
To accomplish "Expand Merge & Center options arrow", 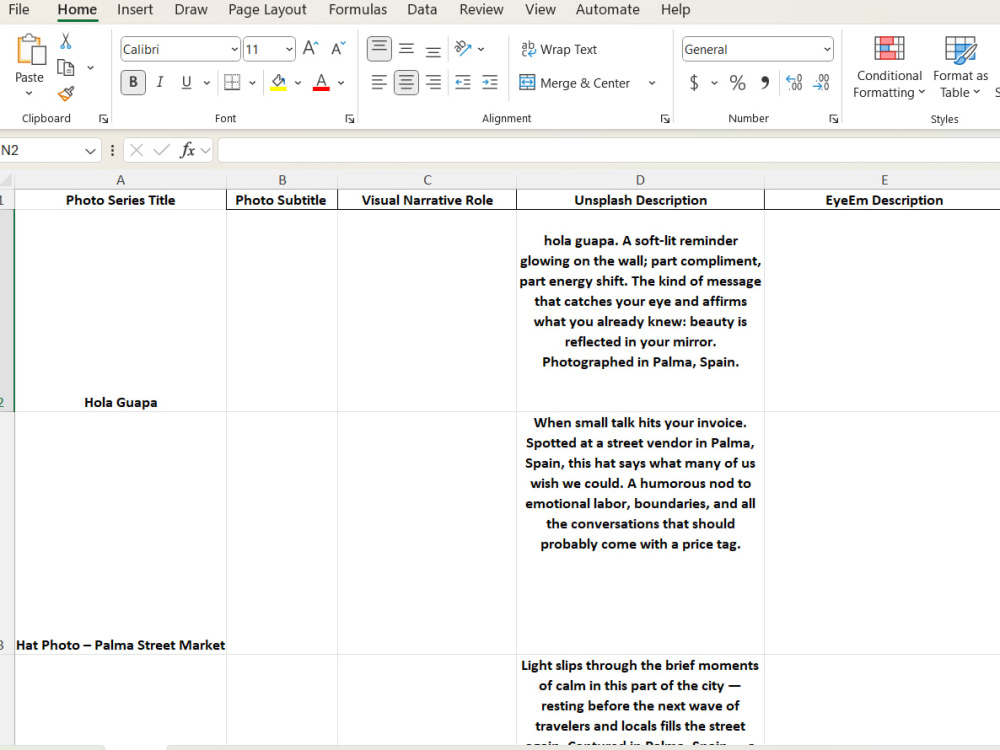I will coord(652,83).
